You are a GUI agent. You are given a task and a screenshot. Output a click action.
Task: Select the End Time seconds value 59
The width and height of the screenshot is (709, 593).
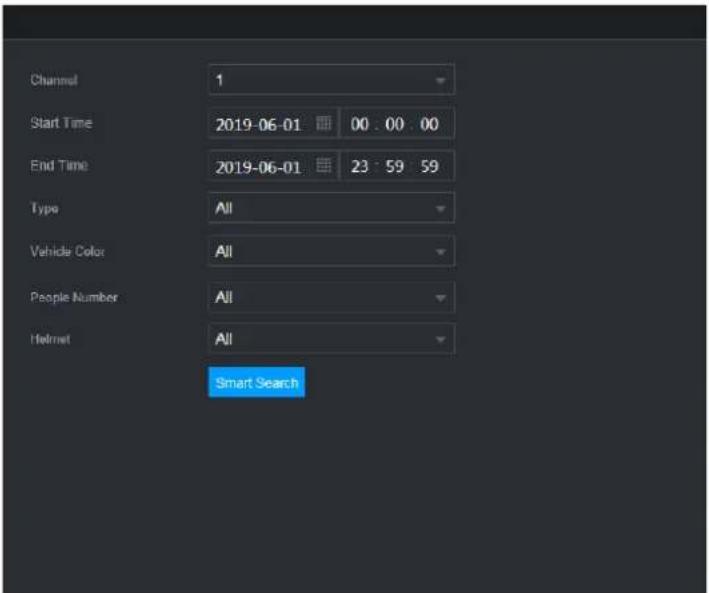[429, 166]
